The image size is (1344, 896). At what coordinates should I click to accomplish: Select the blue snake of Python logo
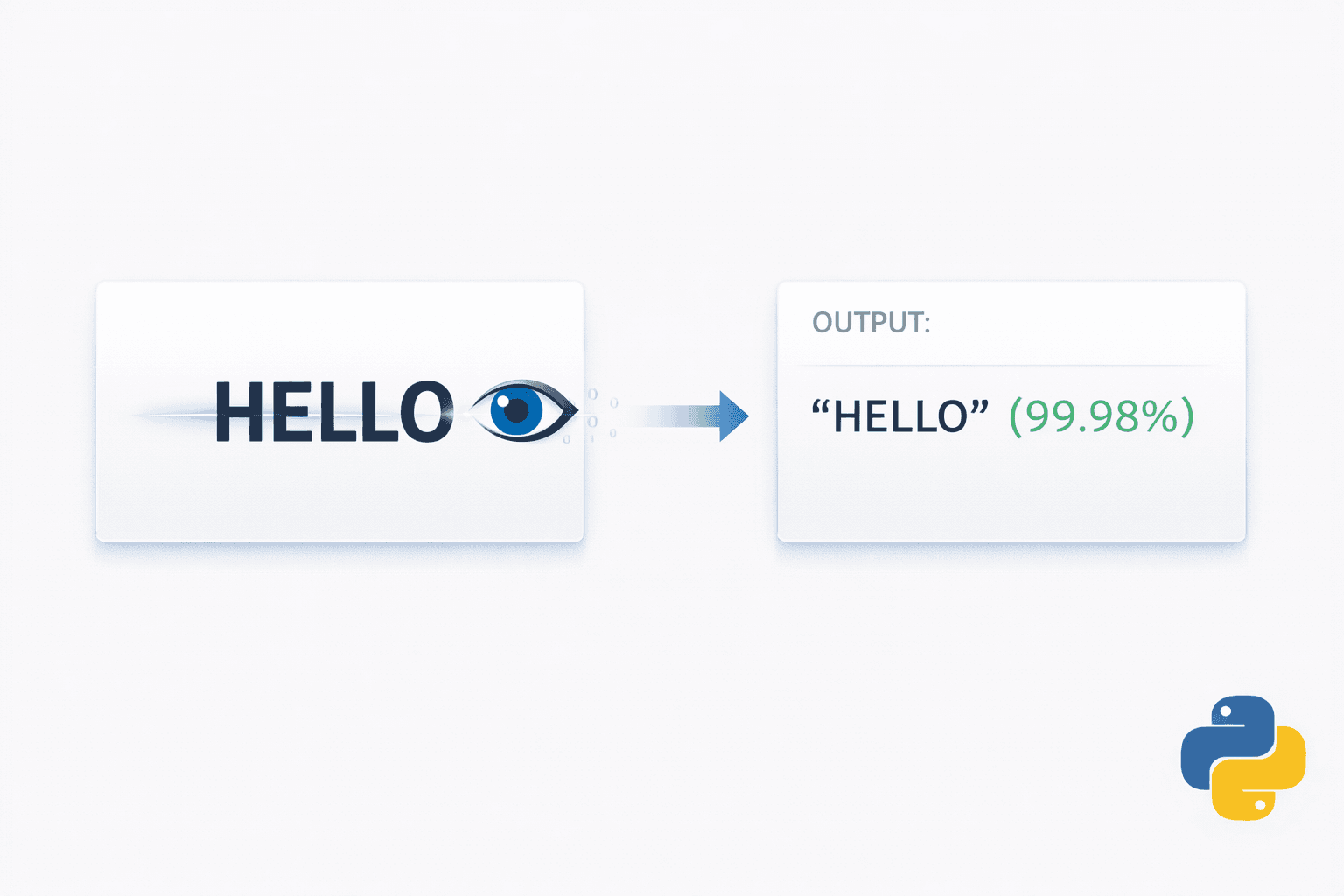point(1225,735)
